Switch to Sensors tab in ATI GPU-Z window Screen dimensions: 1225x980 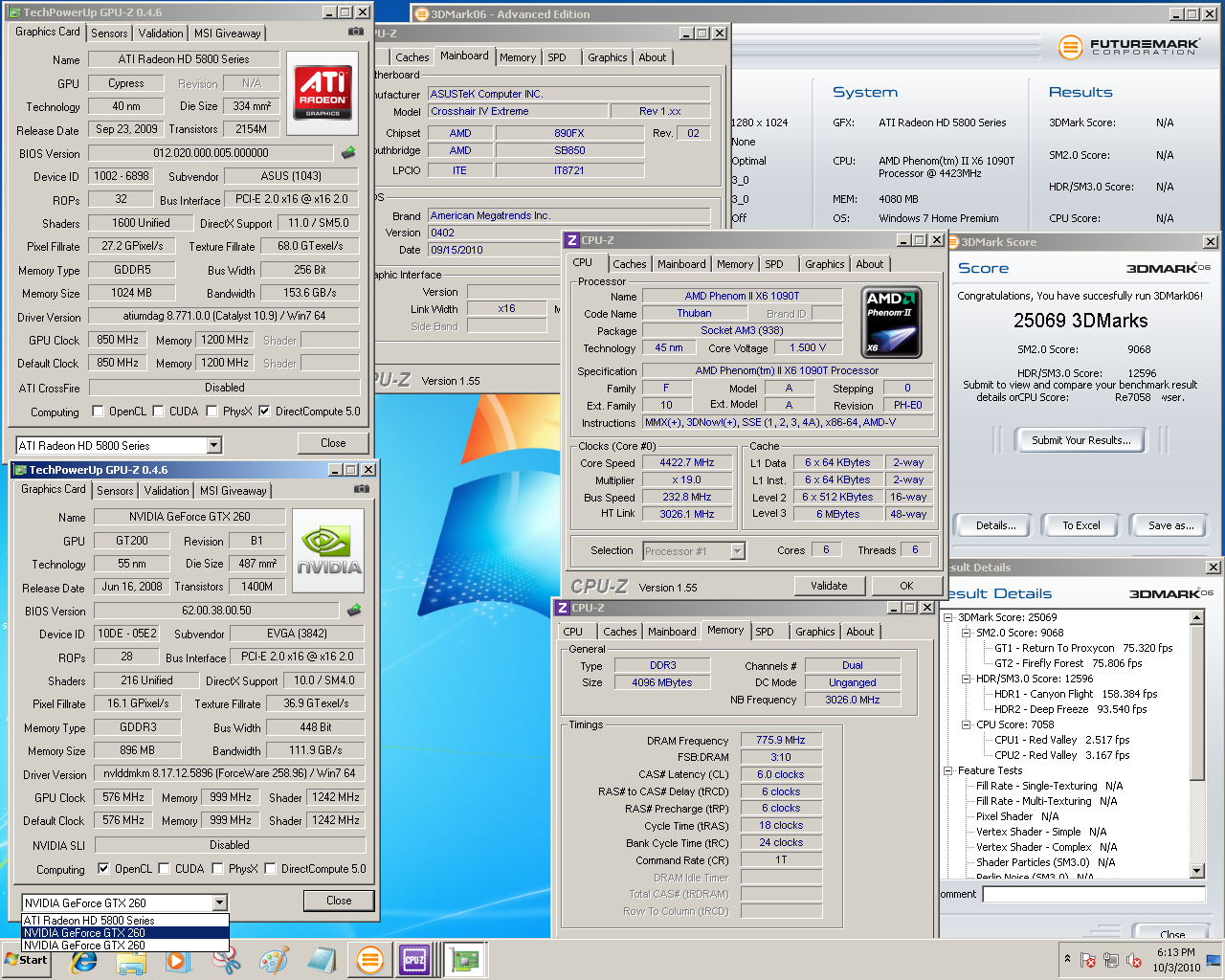(109, 33)
